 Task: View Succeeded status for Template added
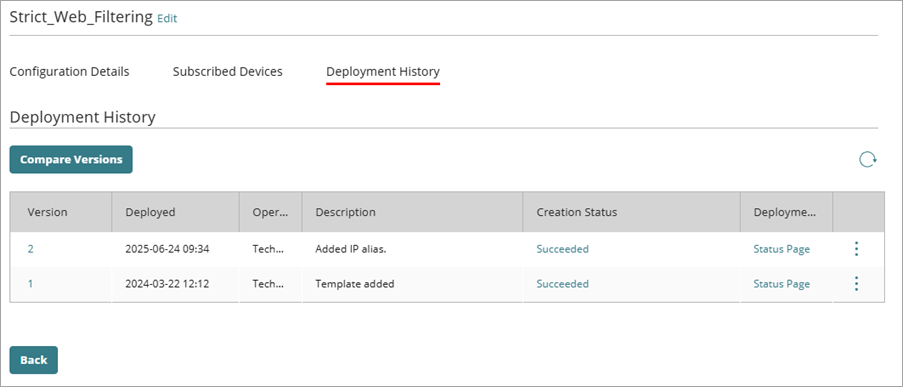[563, 284]
